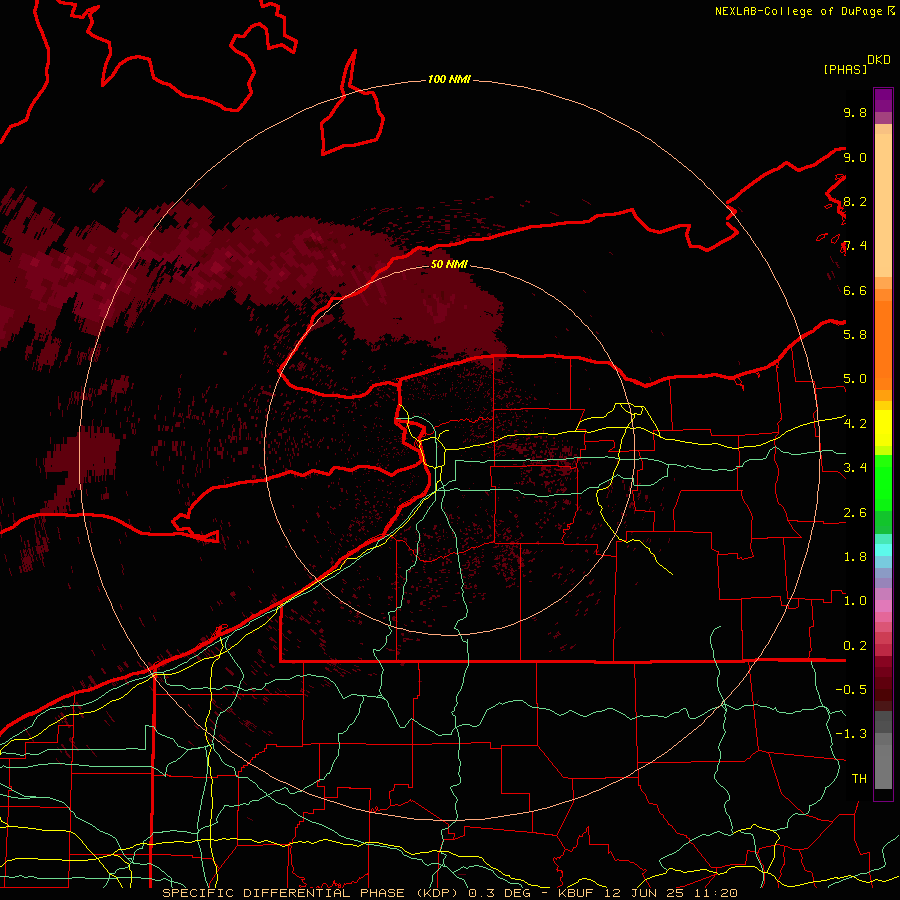Select the 4.2 scale value
Image resolution: width=900 pixels, height=900 pixels.
pos(855,423)
